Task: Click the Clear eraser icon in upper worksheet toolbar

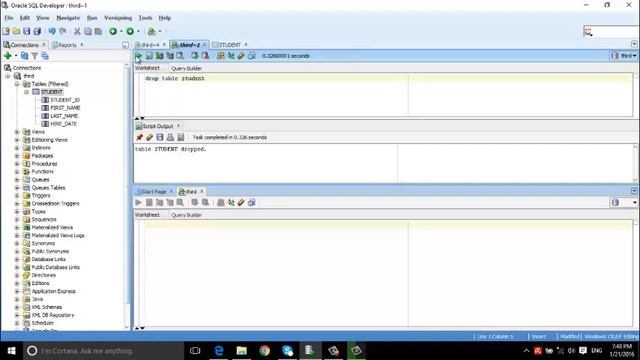Action: (x=241, y=56)
